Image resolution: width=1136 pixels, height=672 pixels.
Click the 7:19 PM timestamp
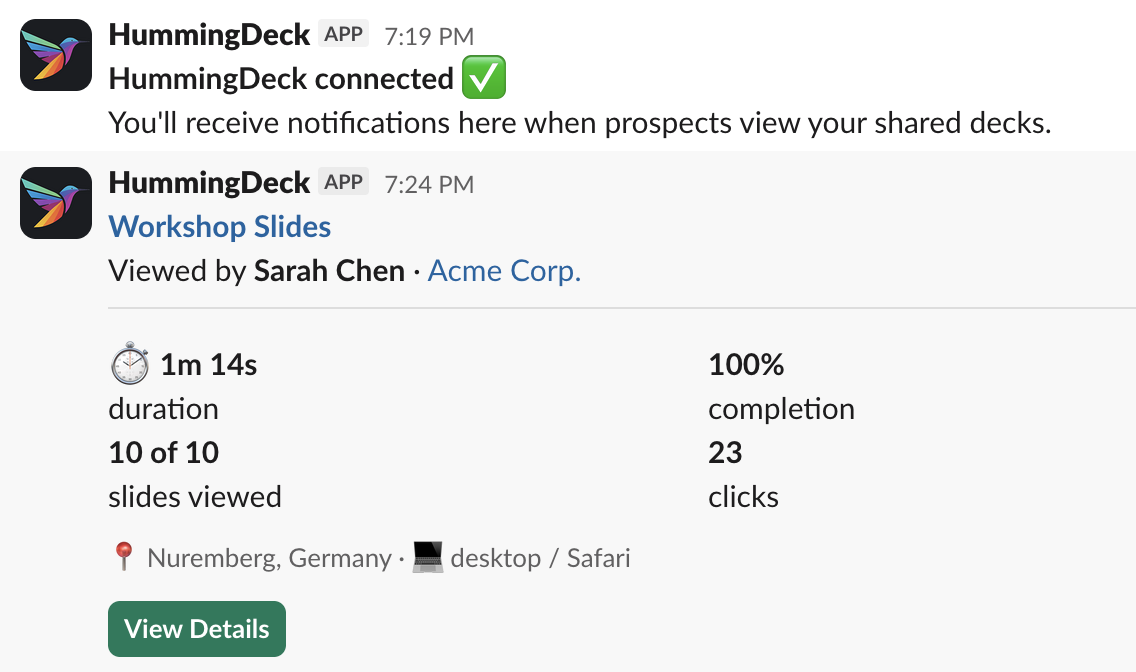tap(428, 33)
